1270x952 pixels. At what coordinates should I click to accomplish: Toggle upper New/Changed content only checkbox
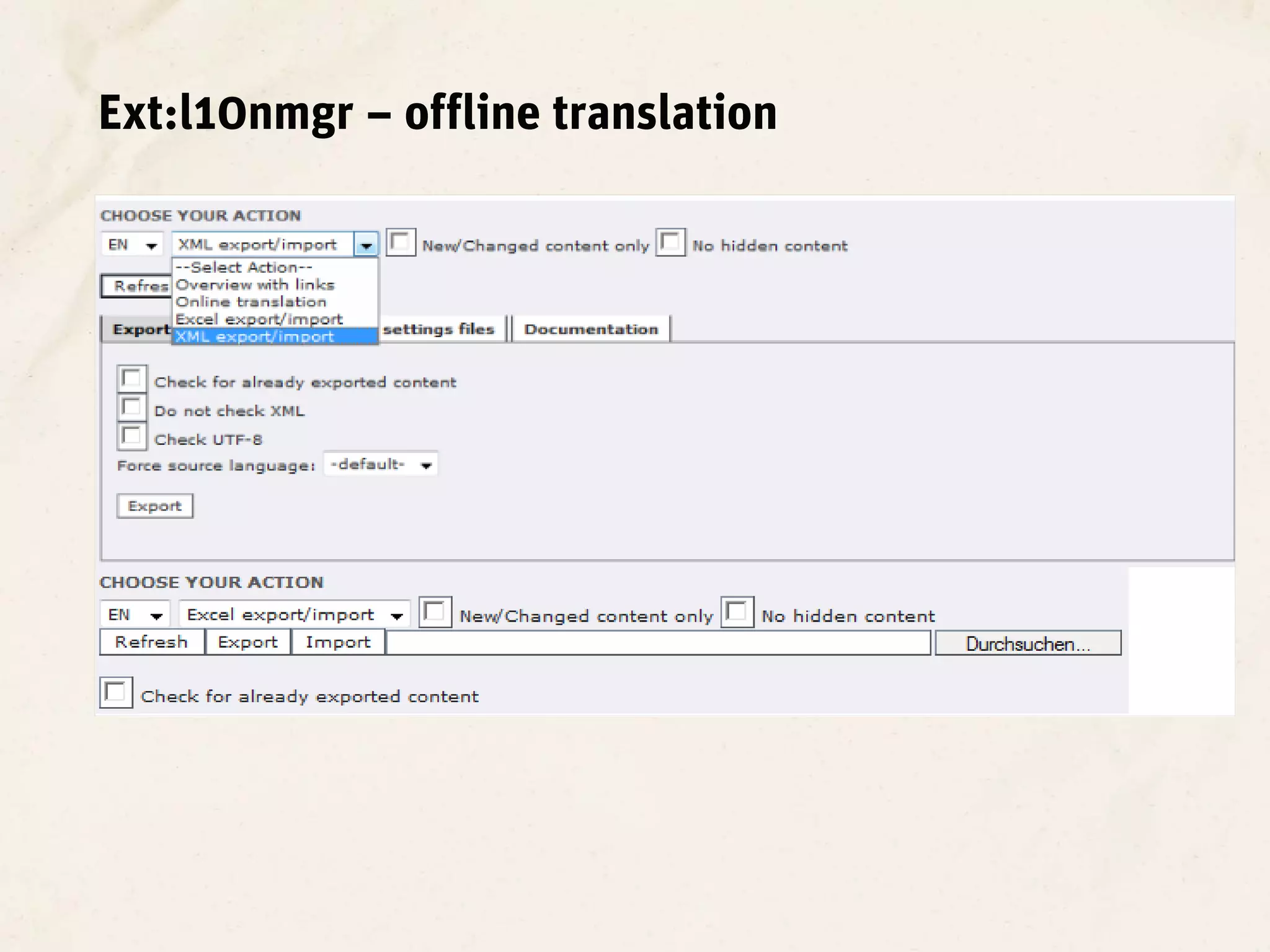pos(401,242)
